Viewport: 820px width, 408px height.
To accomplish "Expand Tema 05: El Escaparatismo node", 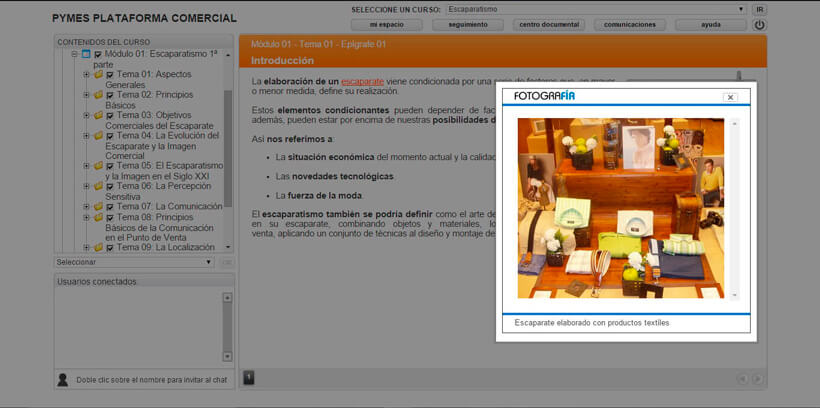I will [86, 166].
